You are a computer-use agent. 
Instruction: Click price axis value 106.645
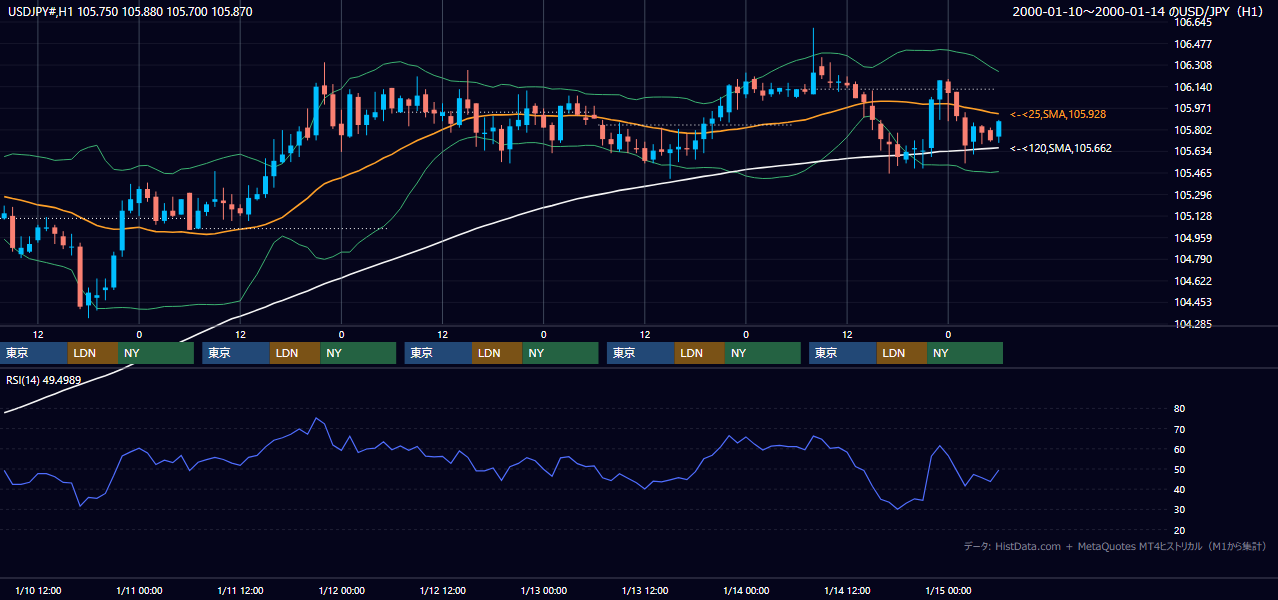[x=1194, y=22]
